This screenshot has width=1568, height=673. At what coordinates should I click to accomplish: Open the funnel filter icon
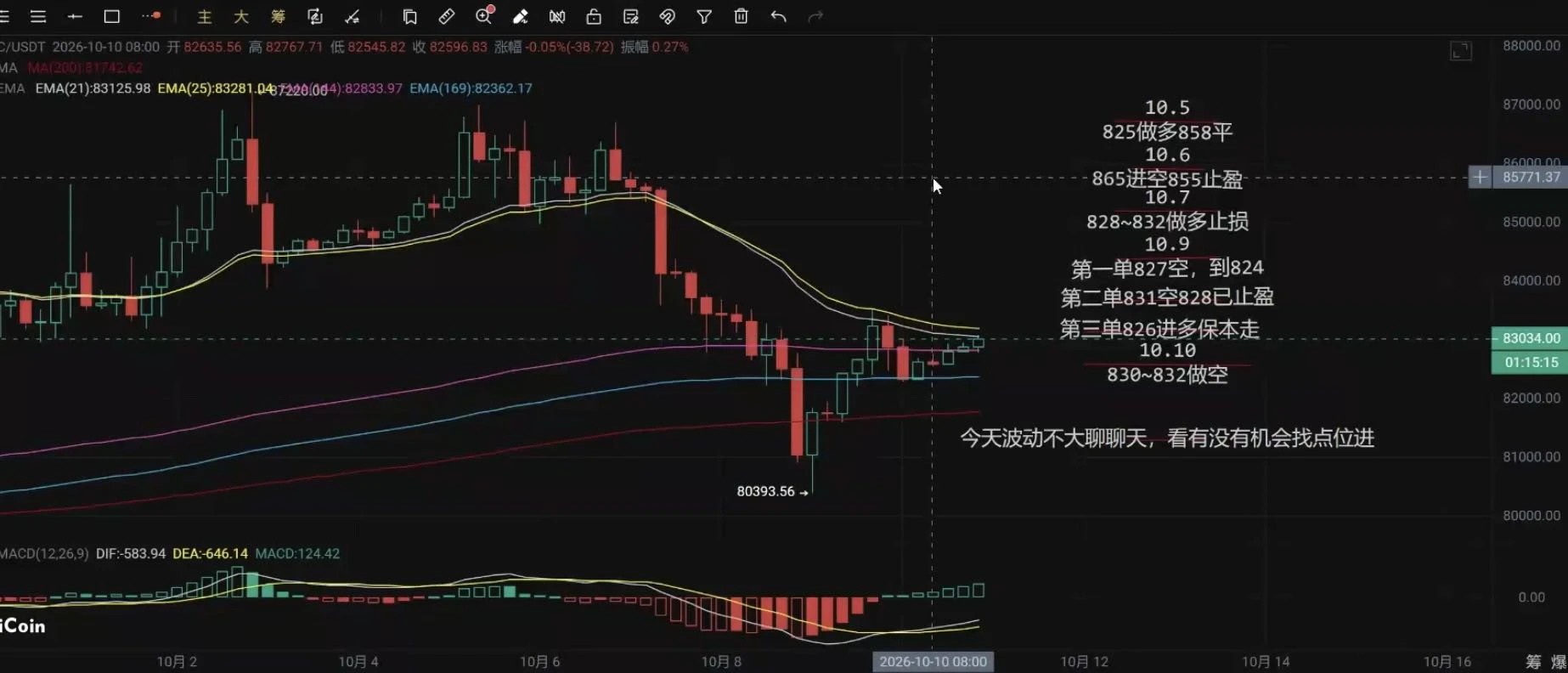(704, 16)
